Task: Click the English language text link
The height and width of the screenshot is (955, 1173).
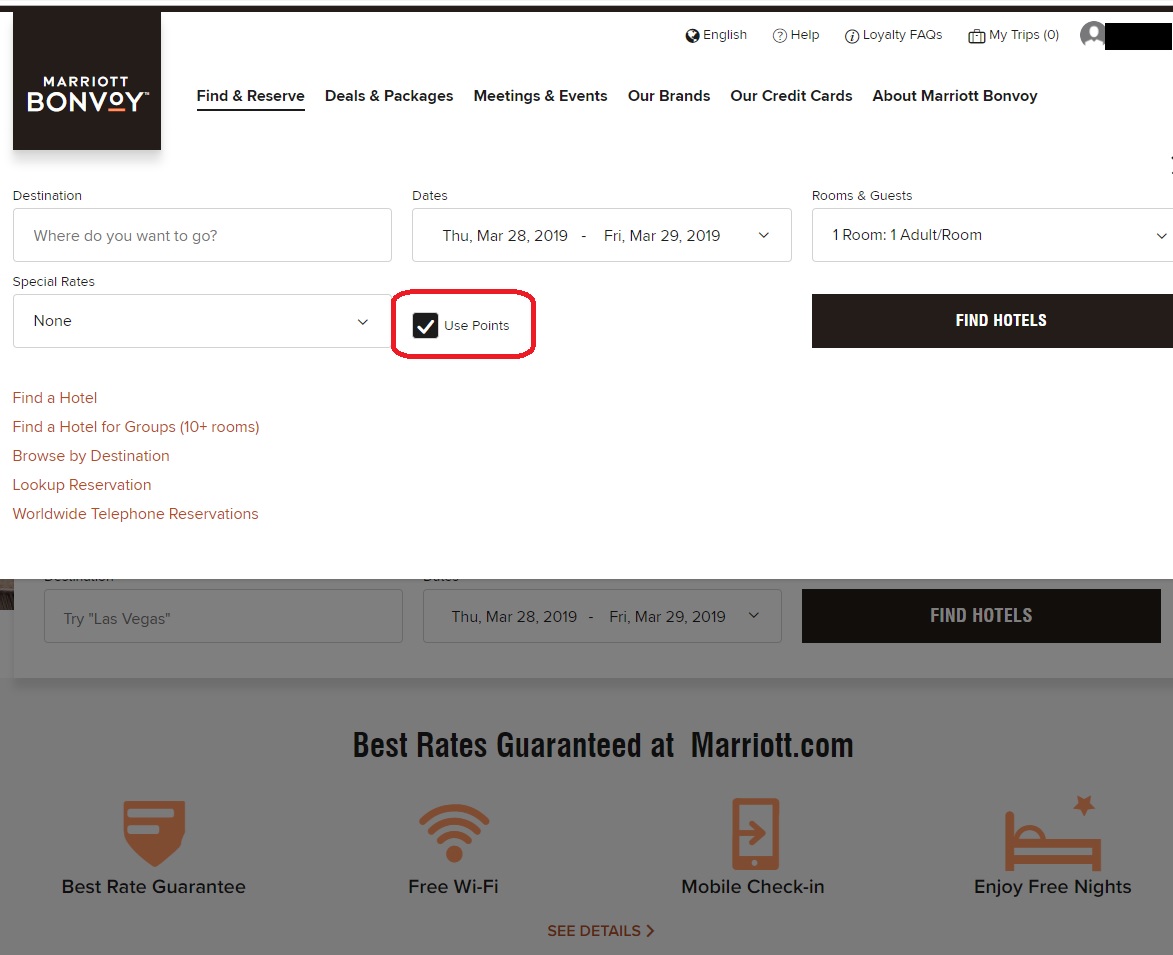Action: pyautogui.click(x=725, y=35)
